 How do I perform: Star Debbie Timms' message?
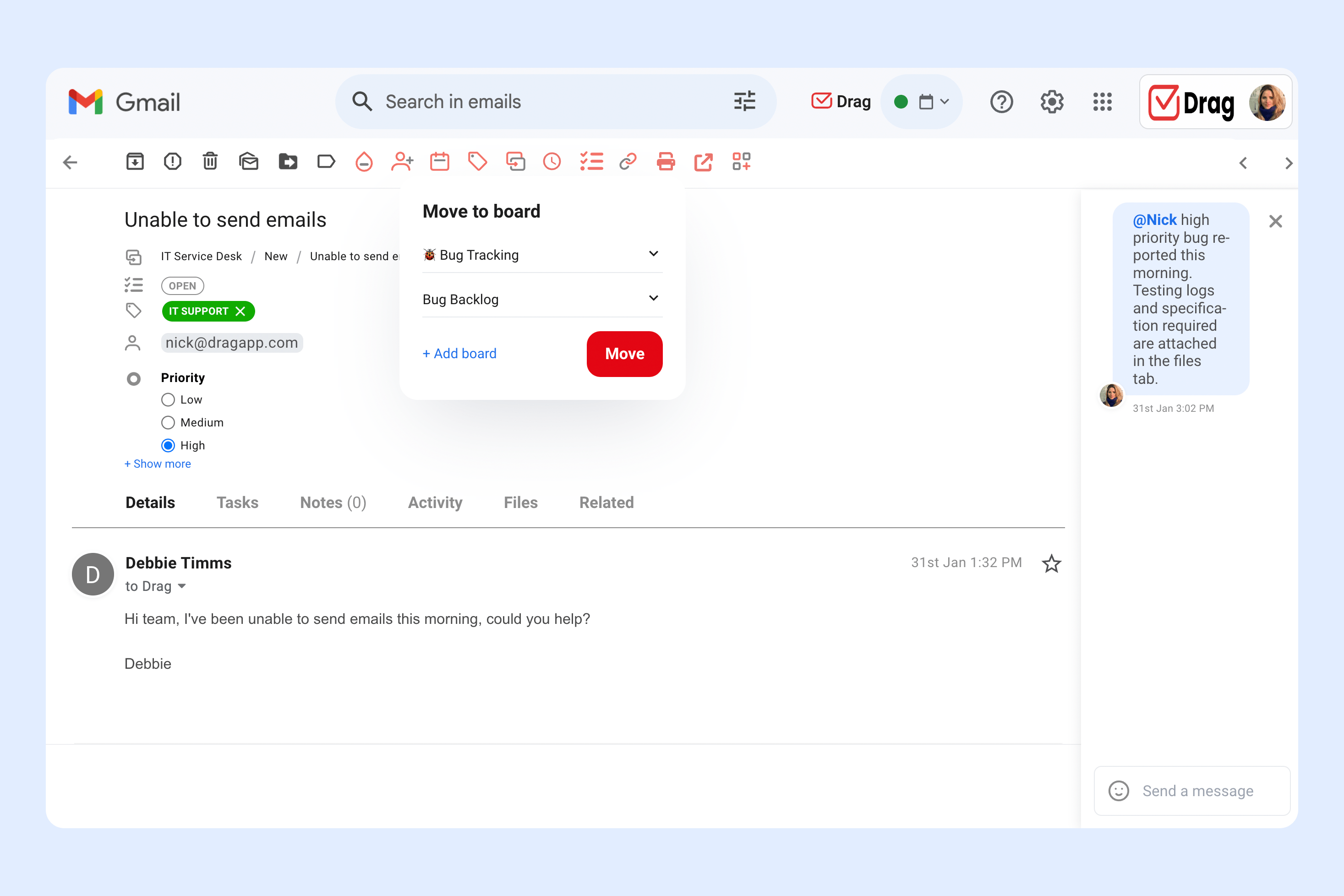click(x=1051, y=563)
